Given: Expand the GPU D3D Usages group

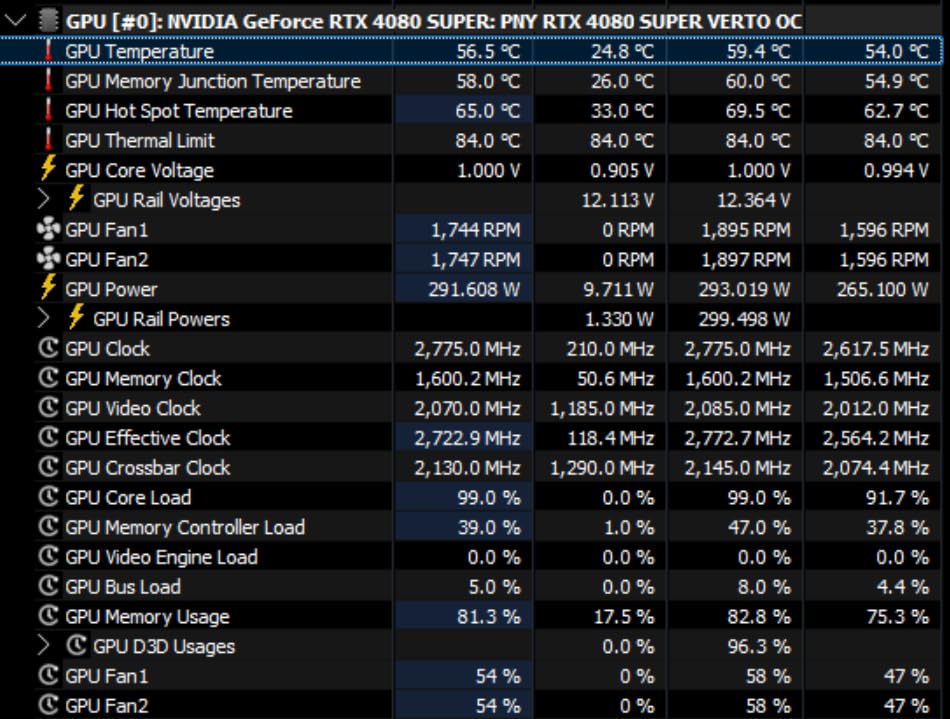Looking at the screenshot, I should pyautogui.click(x=42, y=646).
